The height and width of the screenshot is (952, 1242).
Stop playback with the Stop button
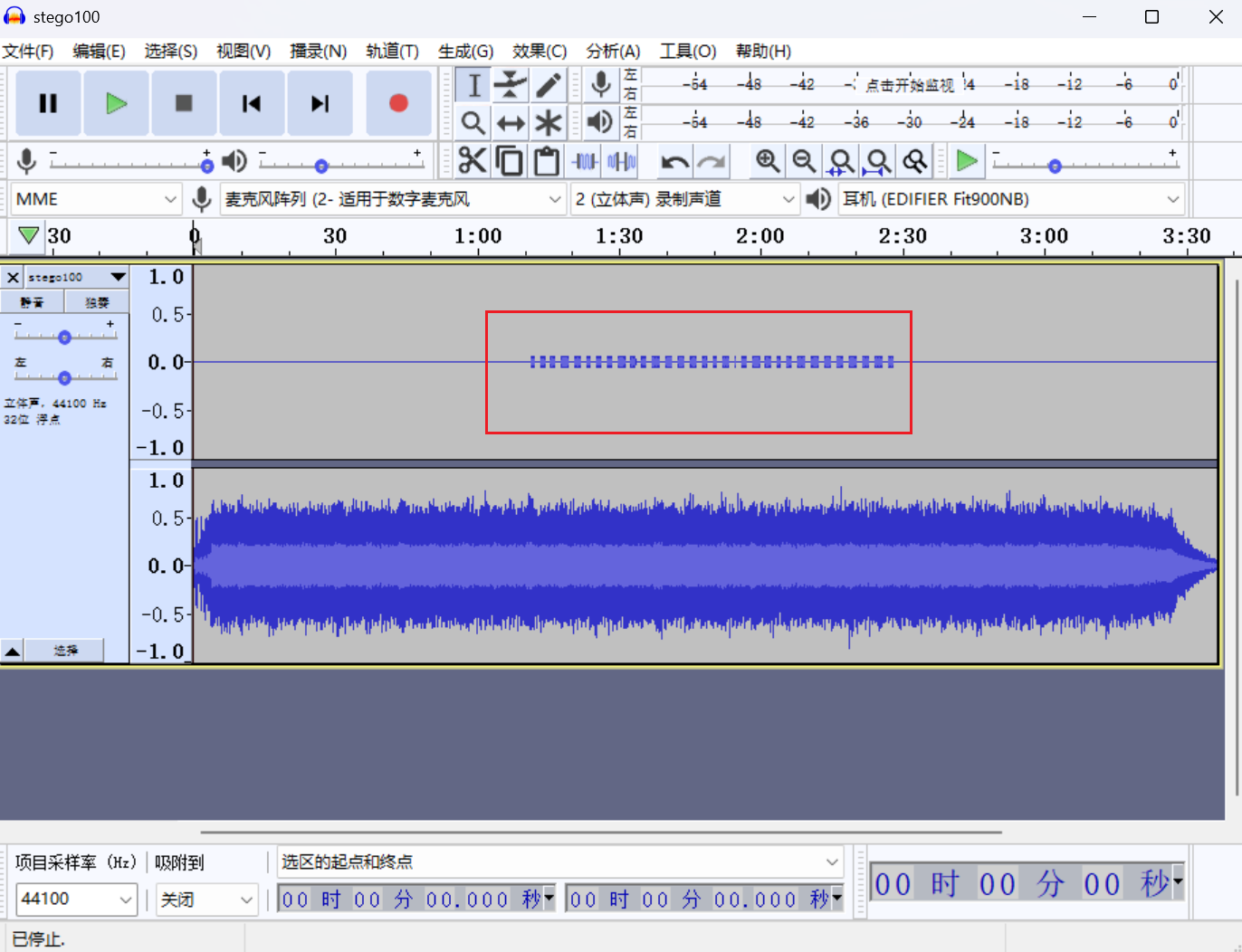coord(184,103)
